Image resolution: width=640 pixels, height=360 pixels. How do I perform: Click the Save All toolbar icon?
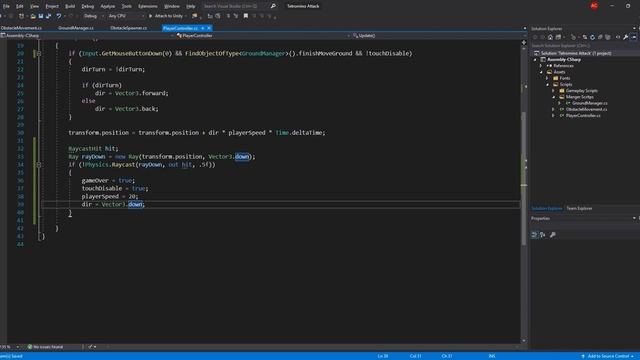coord(49,16)
